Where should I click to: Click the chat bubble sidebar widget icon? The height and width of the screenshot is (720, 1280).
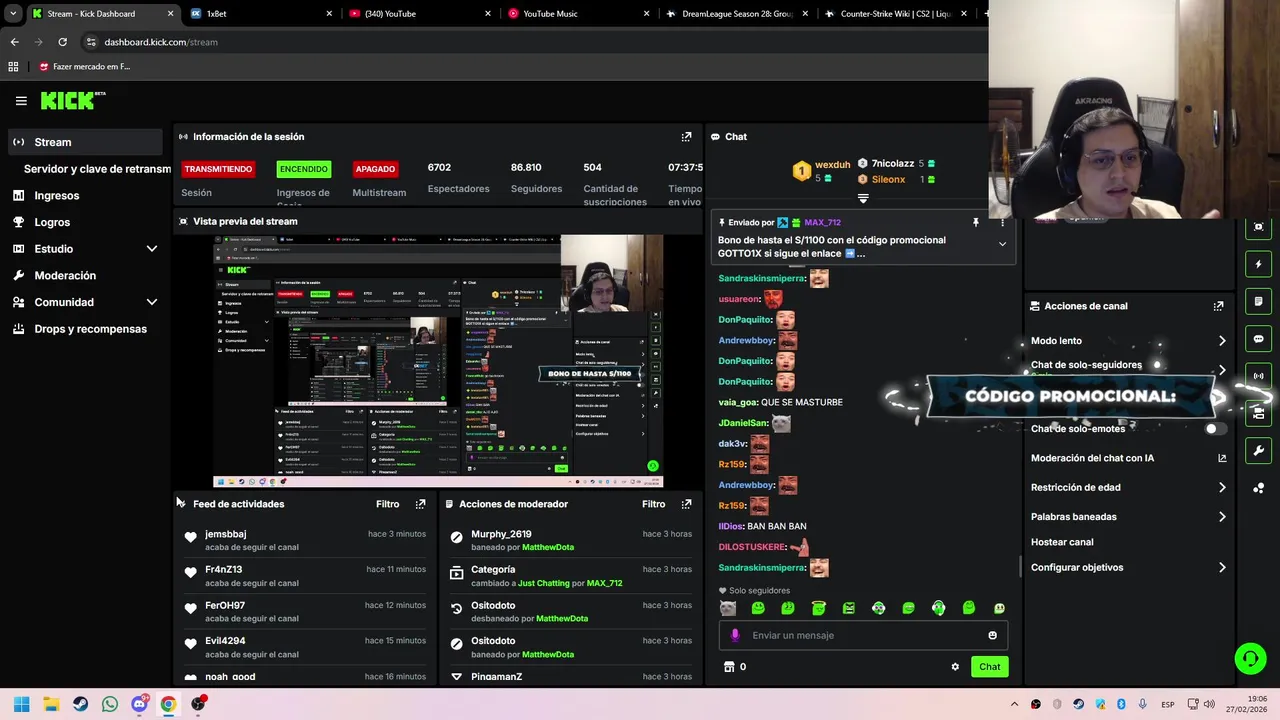[1259, 339]
